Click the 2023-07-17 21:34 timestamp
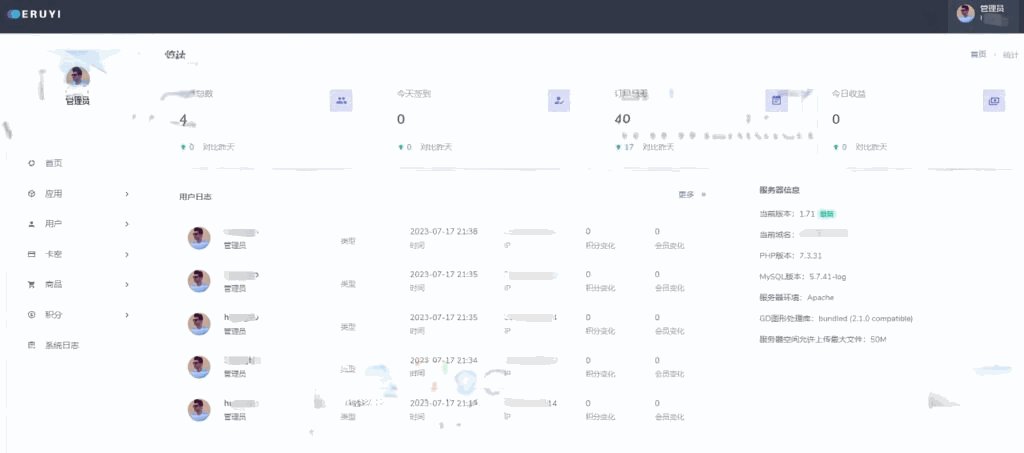The width and height of the screenshot is (1024, 453). tap(443, 360)
